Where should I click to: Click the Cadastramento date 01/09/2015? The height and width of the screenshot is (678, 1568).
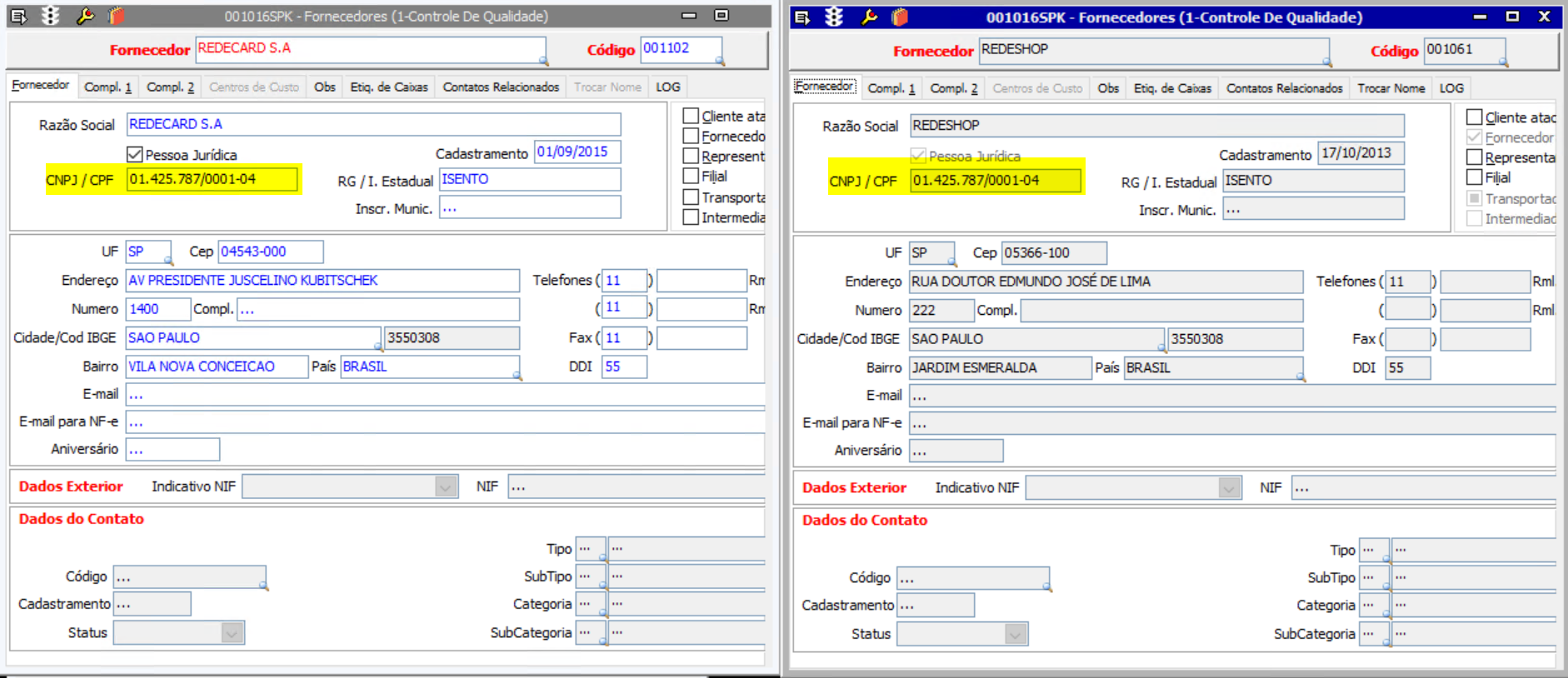click(577, 152)
